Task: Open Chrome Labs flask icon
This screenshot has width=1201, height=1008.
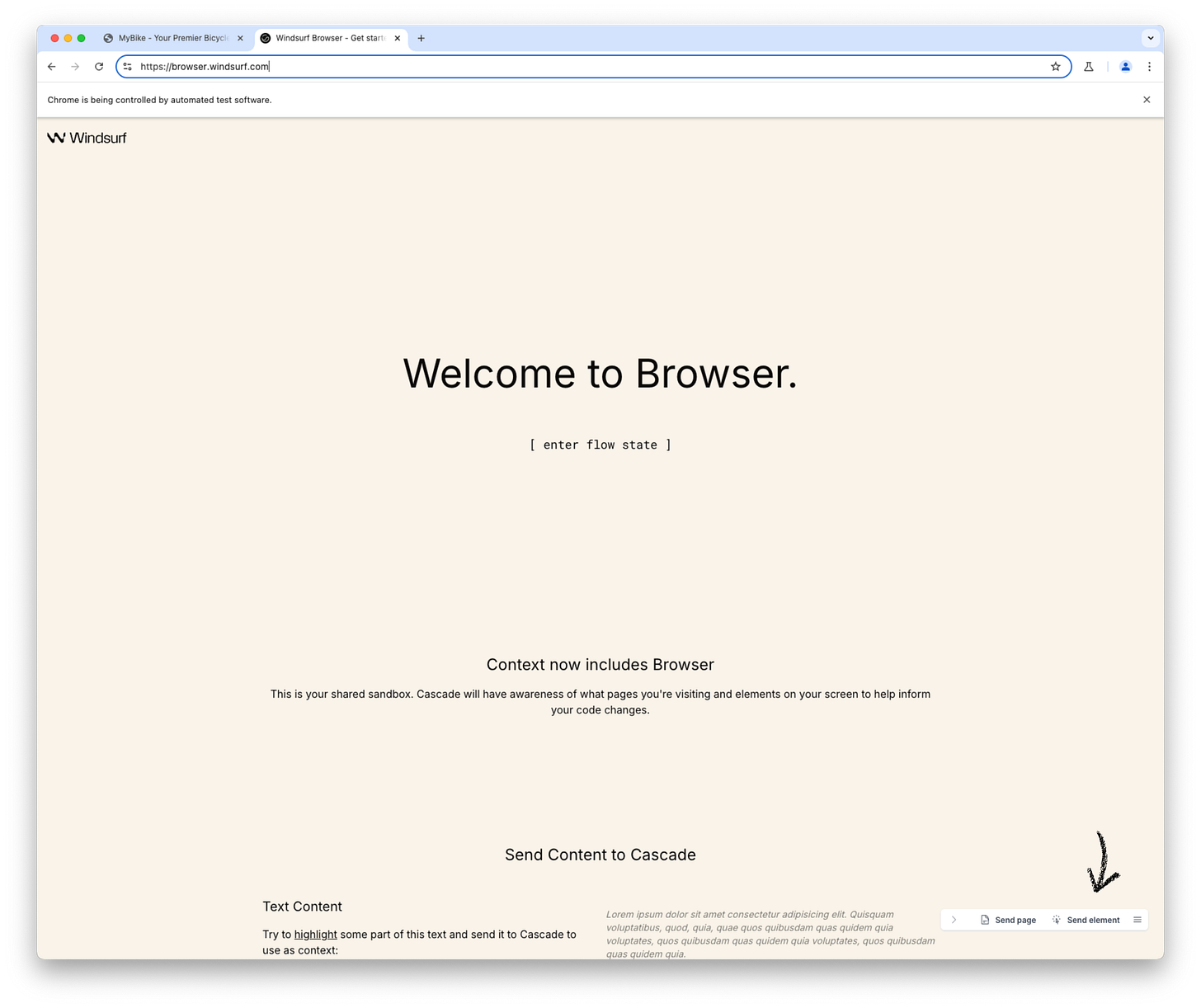Action: (1089, 67)
